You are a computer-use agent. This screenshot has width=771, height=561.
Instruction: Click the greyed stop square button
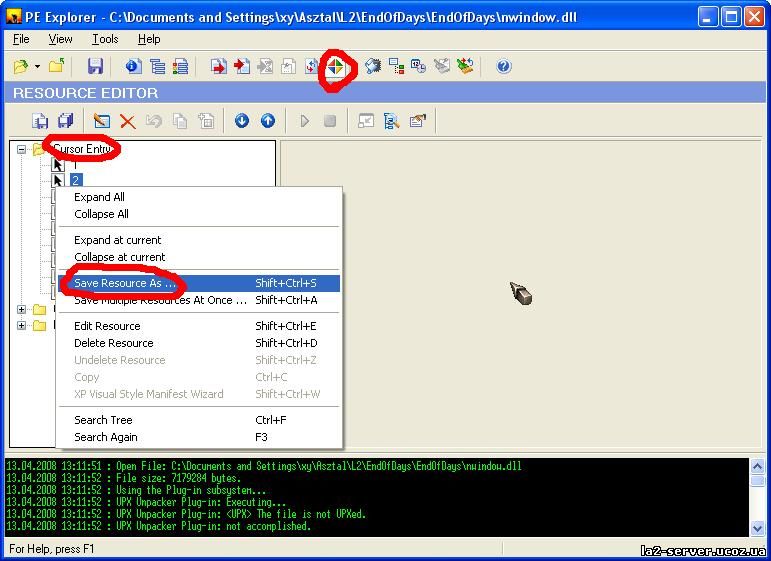coord(330,121)
